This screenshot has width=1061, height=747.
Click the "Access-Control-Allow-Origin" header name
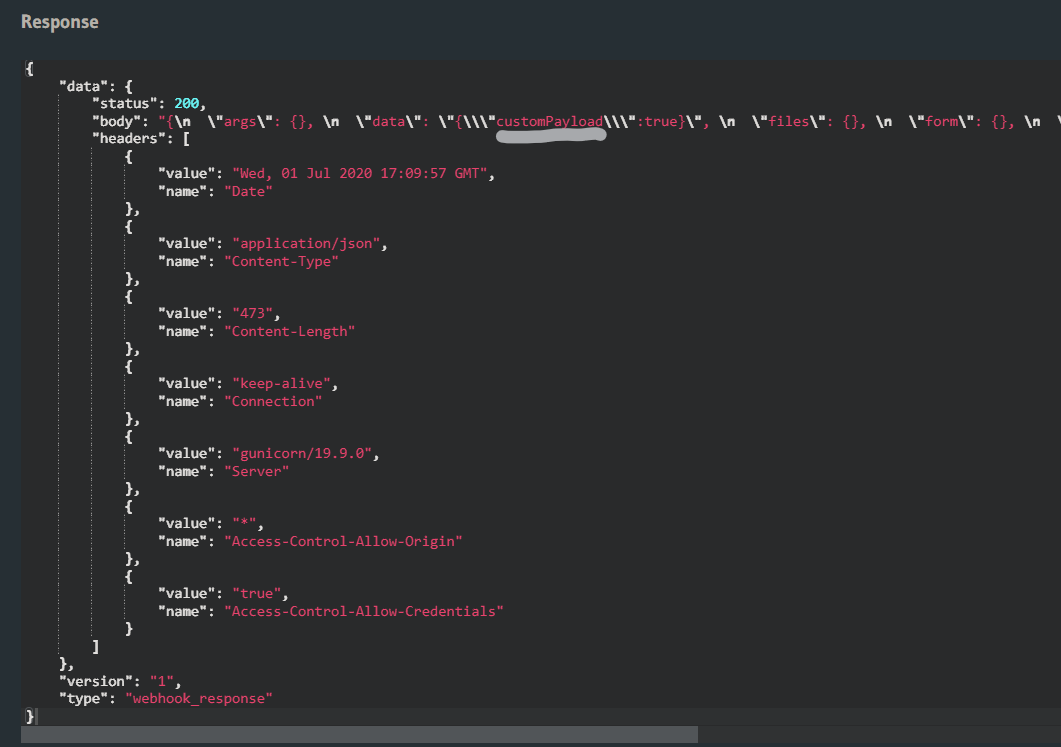[x=343, y=541]
